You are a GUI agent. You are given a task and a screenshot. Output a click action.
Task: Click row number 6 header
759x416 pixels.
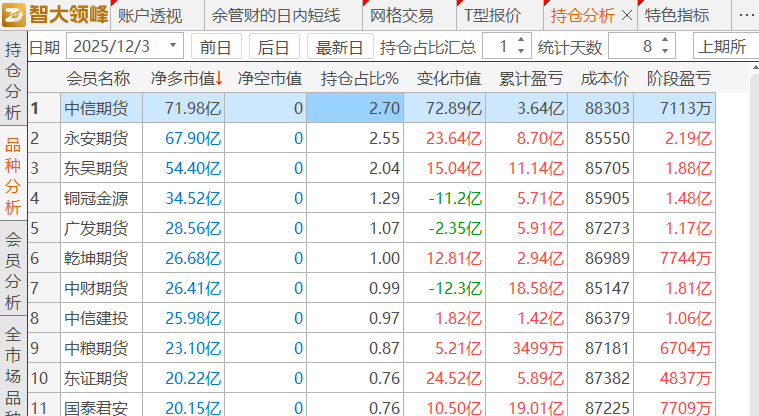(x=44, y=259)
